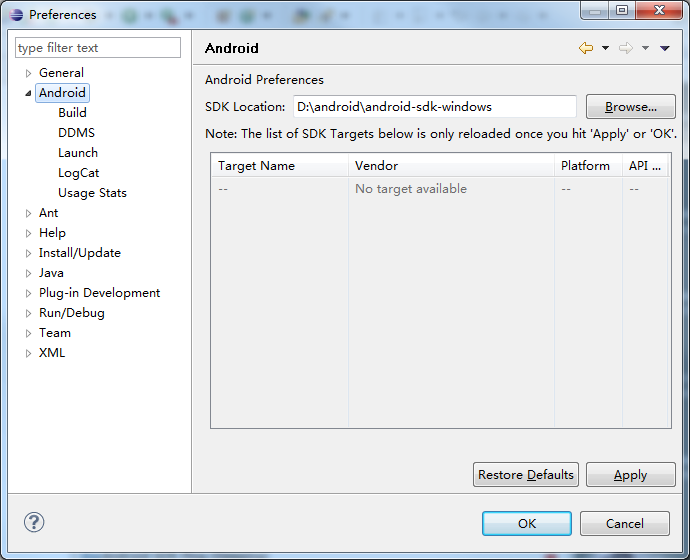Click Restore Defaults button
690x560 pixels.
(x=526, y=475)
